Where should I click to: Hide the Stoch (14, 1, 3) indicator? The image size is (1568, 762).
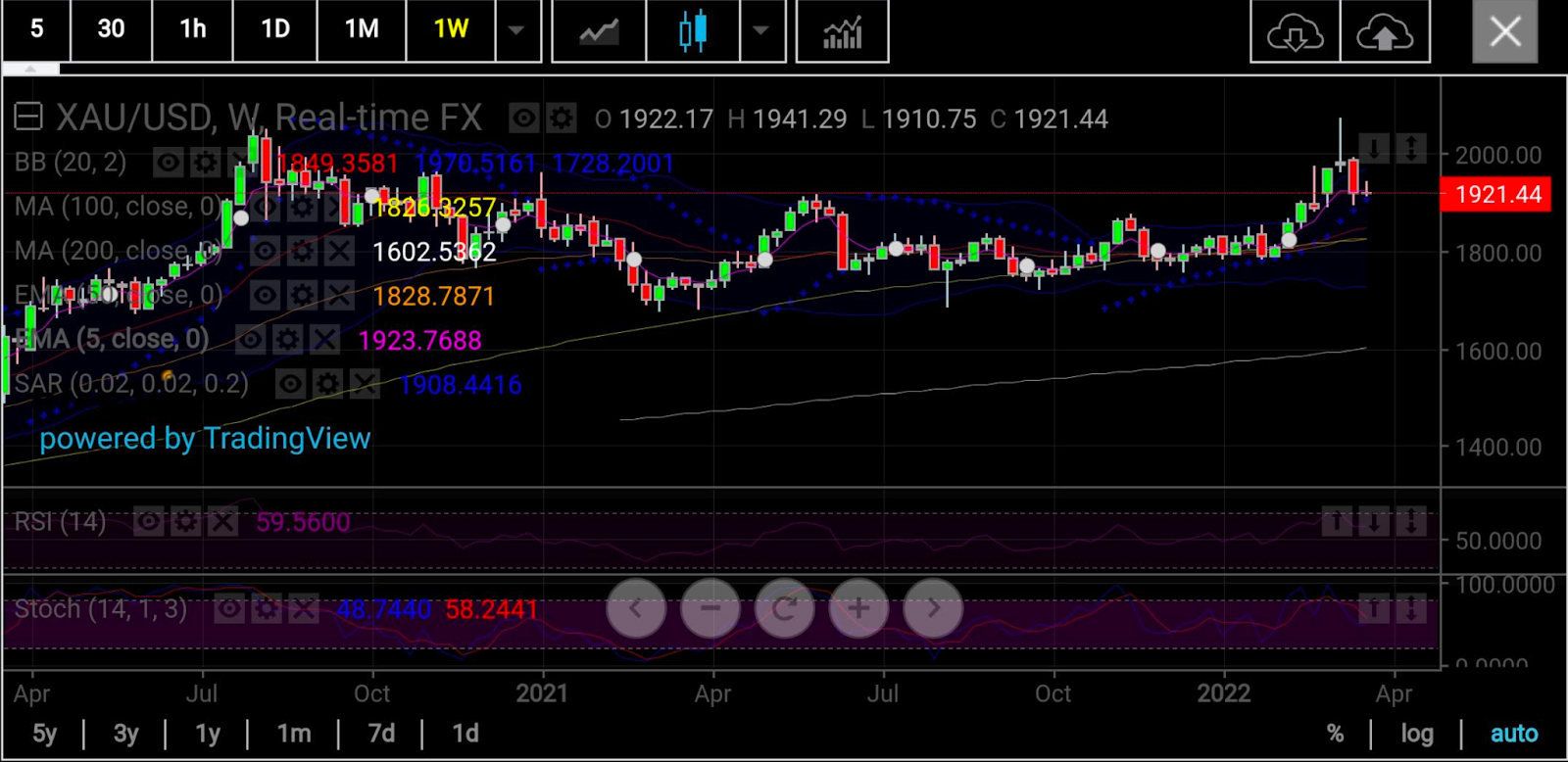pos(228,610)
